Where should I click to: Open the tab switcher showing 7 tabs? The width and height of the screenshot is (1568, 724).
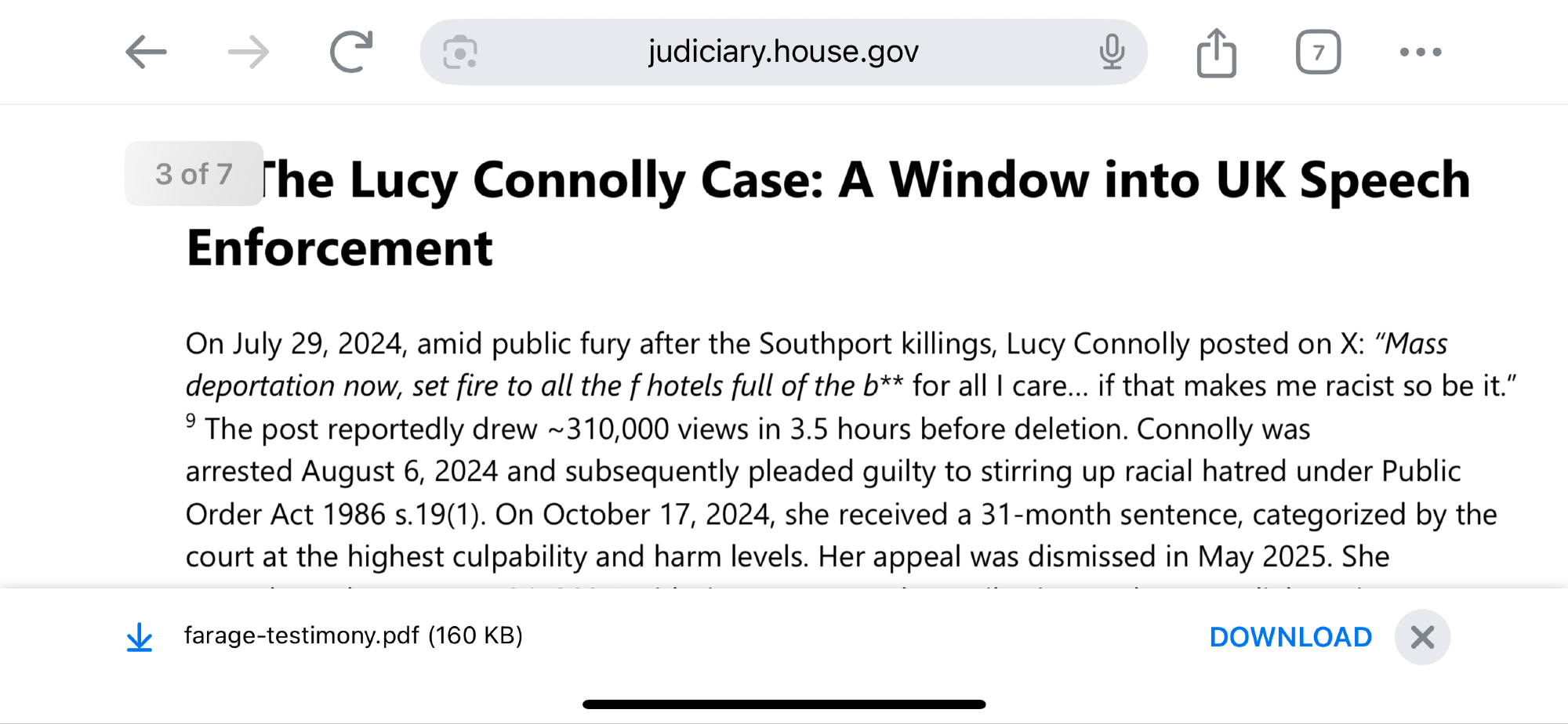coord(1318,52)
